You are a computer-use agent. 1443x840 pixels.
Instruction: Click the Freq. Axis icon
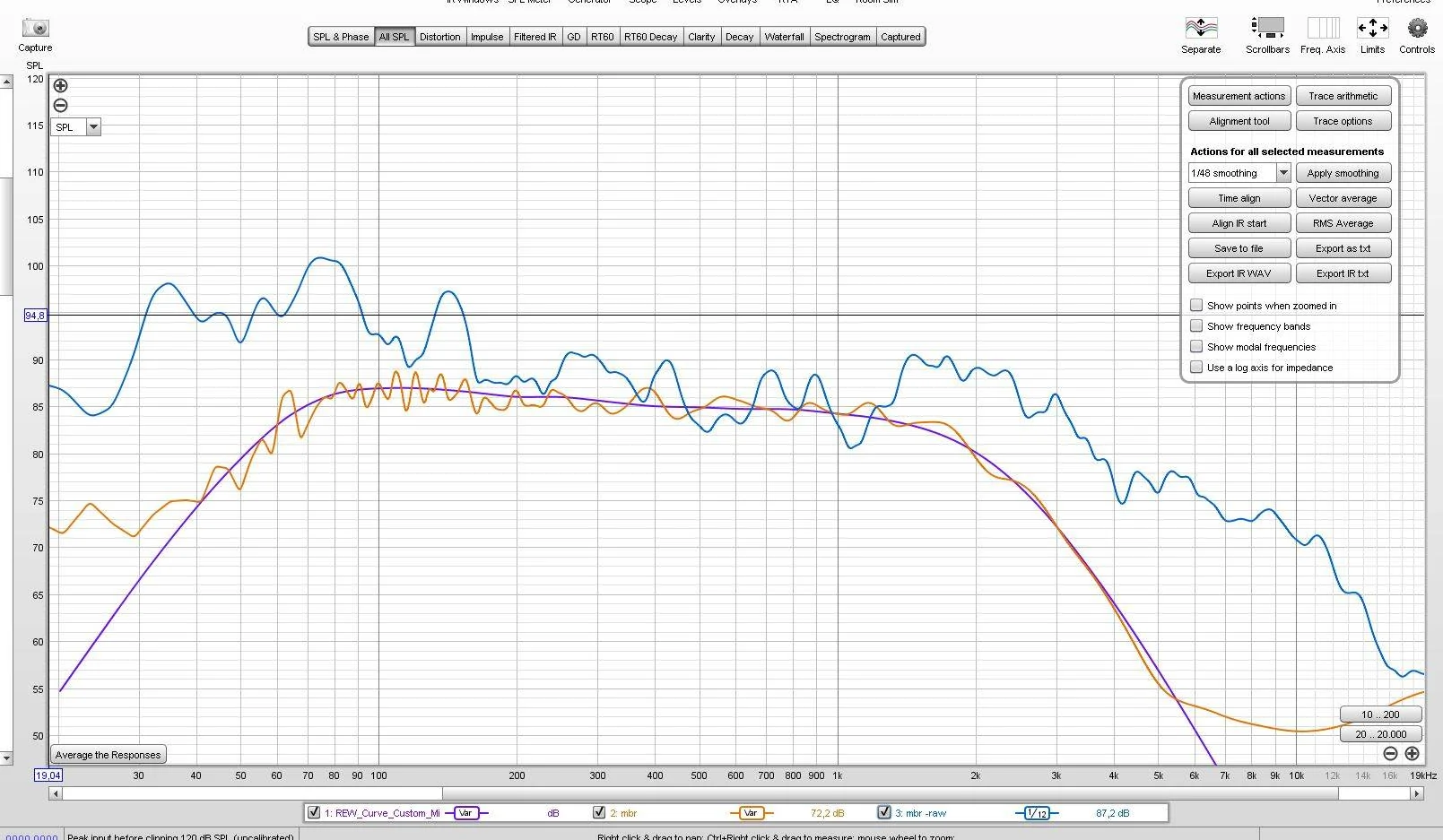pos(1323,28)
